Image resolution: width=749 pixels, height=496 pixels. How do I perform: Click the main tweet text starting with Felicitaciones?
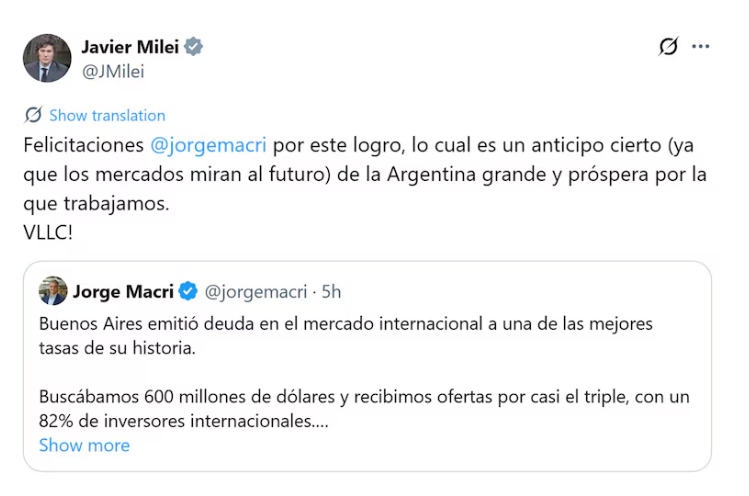click(x=85, y=145)
